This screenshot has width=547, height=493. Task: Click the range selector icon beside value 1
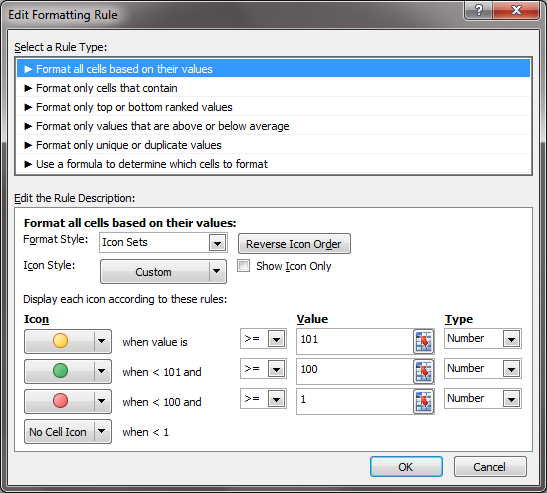click(x=424, y=401)
